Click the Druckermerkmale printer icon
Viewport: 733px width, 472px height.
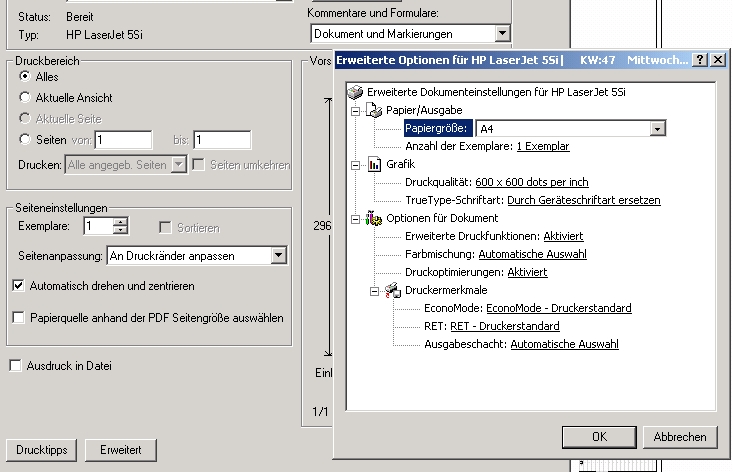pyautogui.click(x=393, y=290)
